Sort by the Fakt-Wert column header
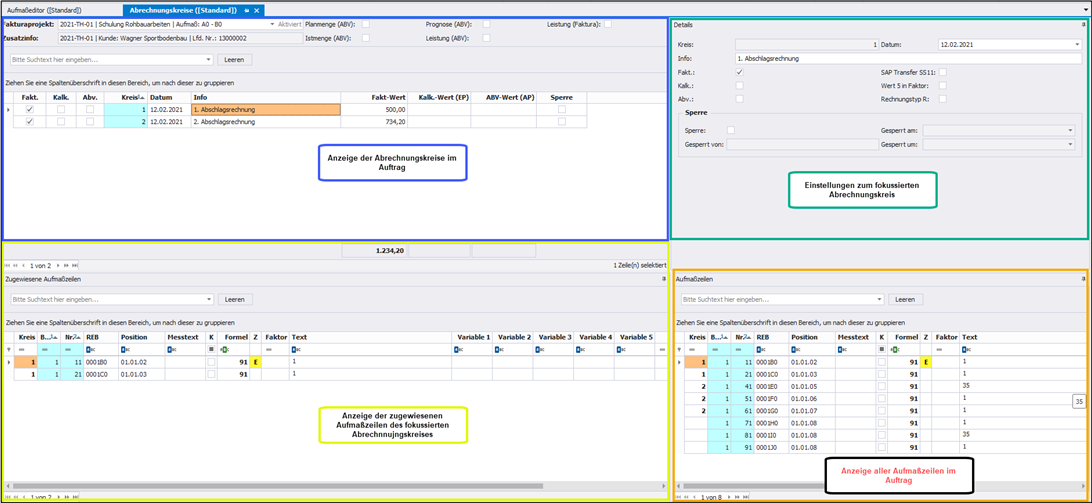Viewport: 1092px width, 503px height. click(x=373, y=97)
